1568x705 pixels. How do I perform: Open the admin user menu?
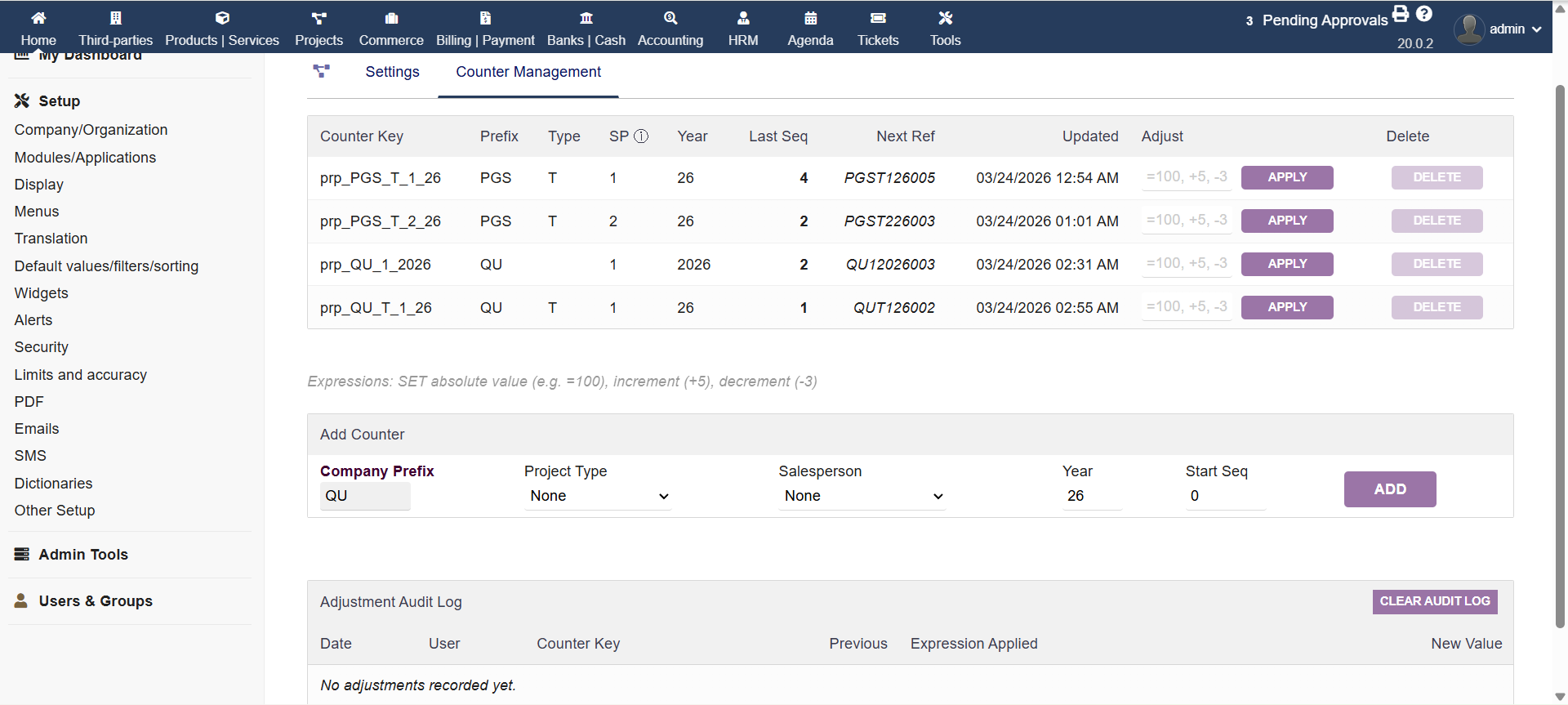pos(1499,29)
